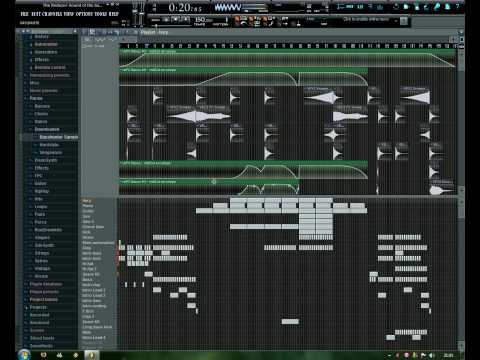Select the highlighted sample folder in browser
The width and height of the screenshot is (480, 360).
(58, 137)
